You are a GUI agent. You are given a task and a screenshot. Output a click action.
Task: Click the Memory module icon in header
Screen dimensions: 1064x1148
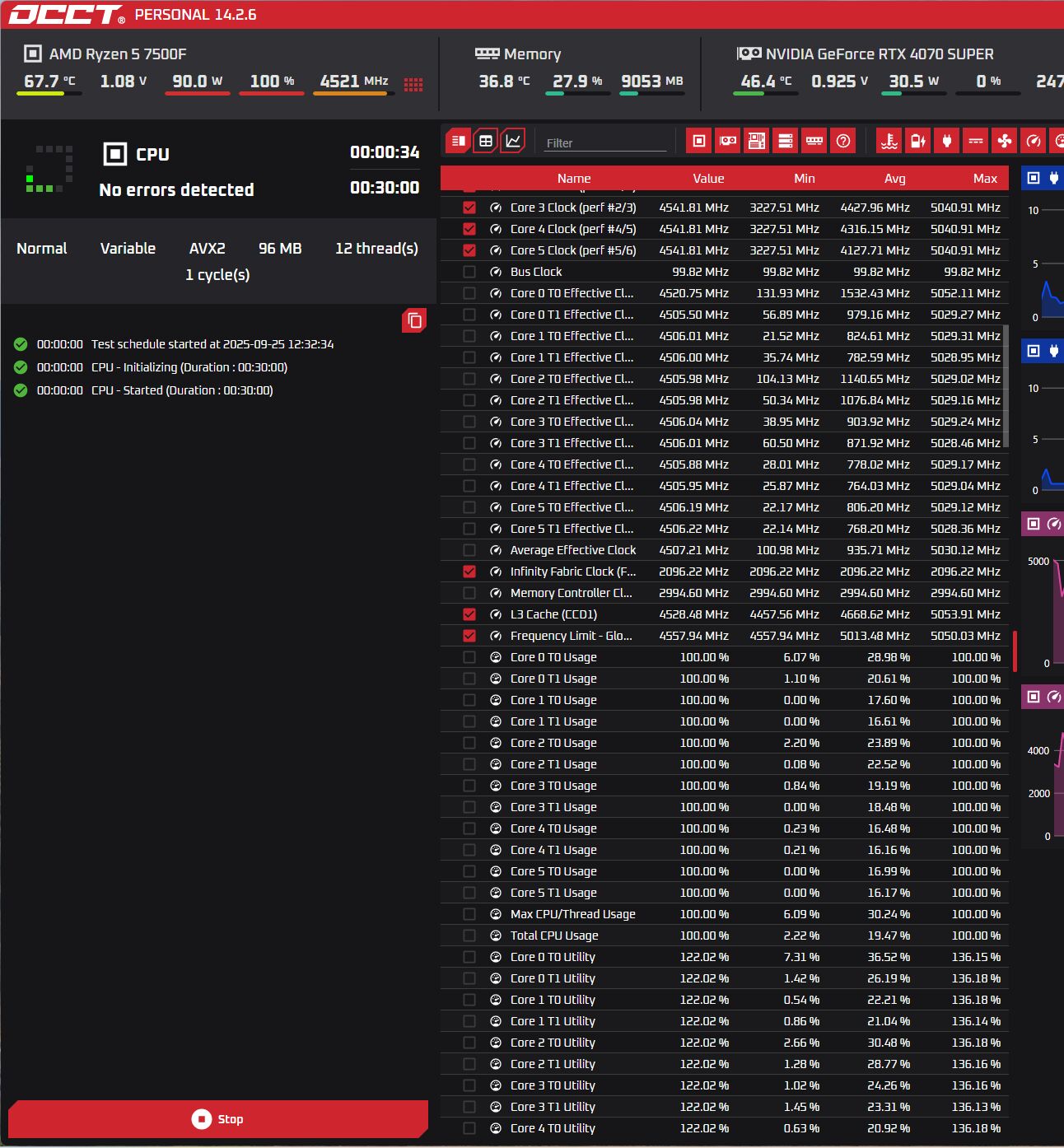(x=488, y=53)
